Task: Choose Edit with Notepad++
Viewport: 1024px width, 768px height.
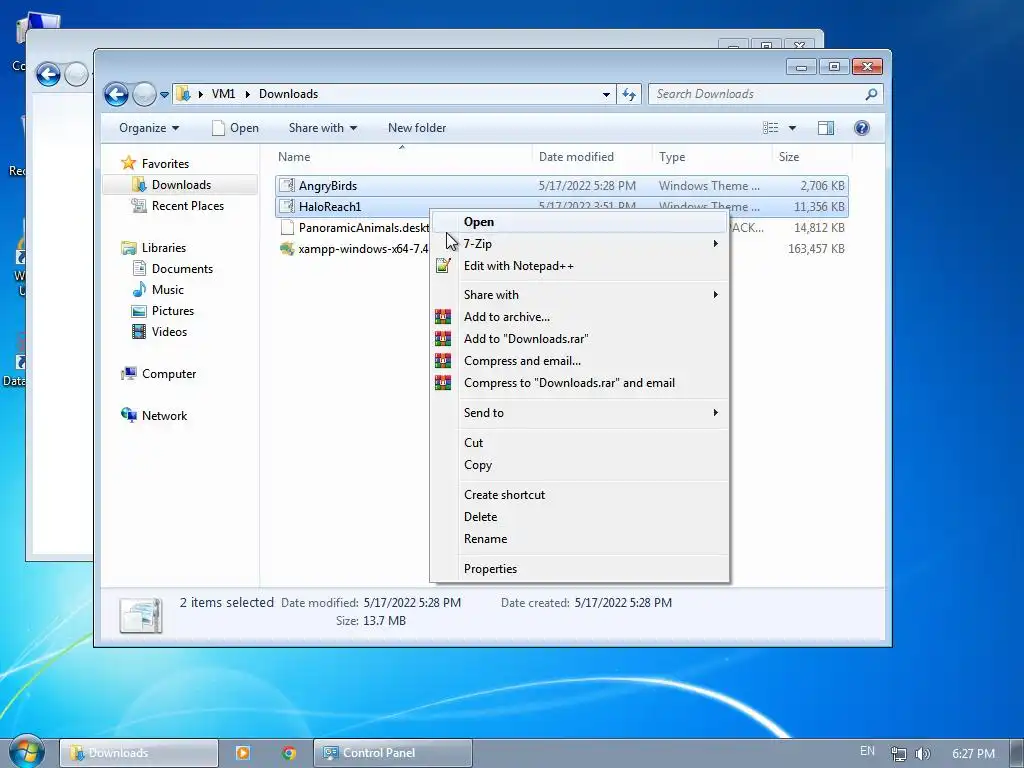Action: coord(579,266)
